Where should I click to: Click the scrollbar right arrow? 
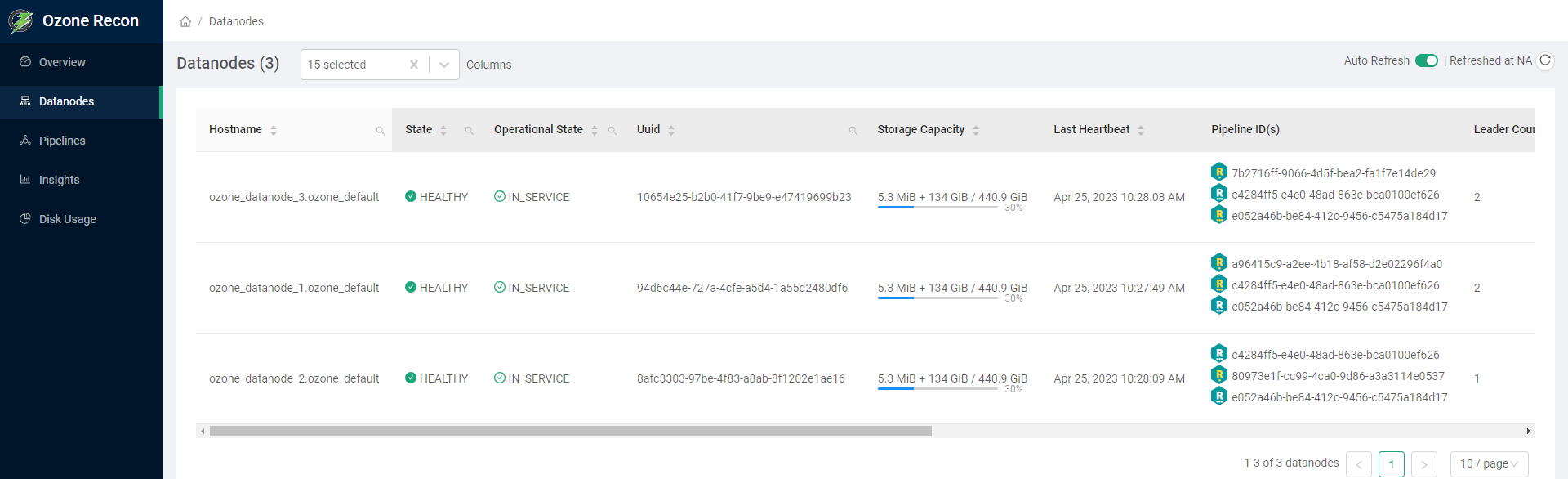(x=1529, y=431)
